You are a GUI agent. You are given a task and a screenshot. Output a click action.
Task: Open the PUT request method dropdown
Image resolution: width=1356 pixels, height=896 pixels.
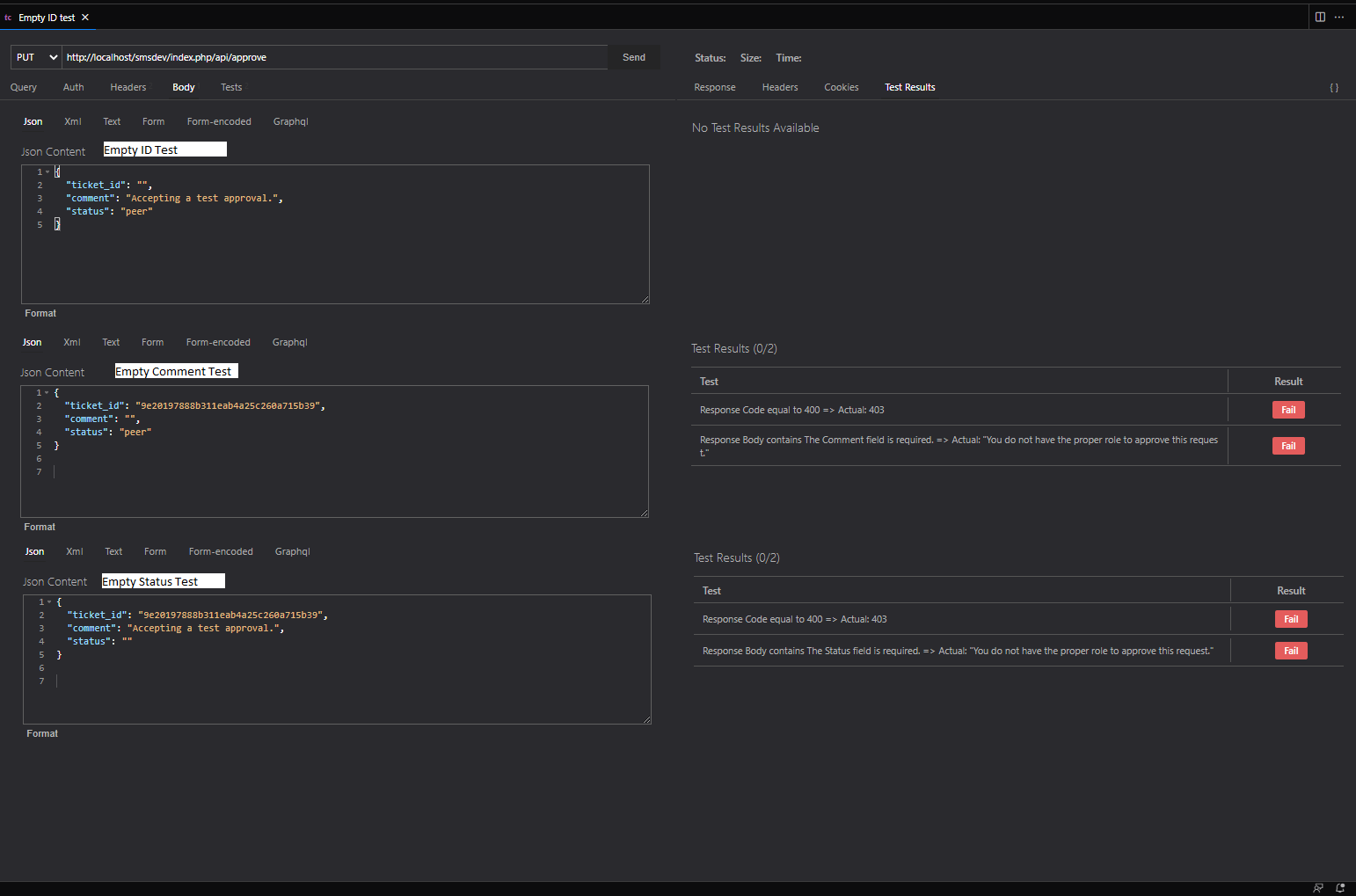point(35,56)
